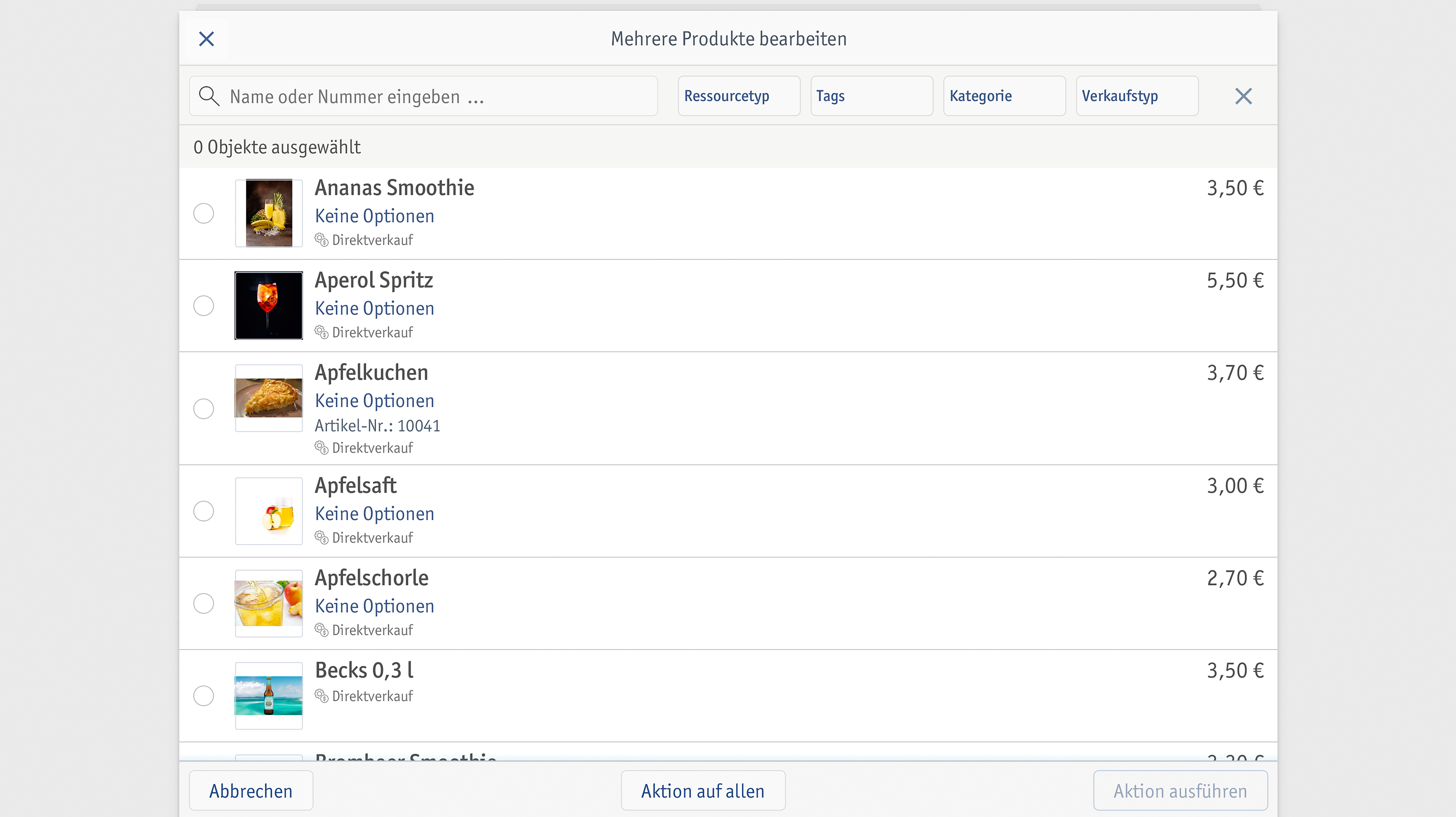The image size is (1456, 817).
Task: Click Direktverkauf icon under Becks 0,3 l
Action: [322, 696]
